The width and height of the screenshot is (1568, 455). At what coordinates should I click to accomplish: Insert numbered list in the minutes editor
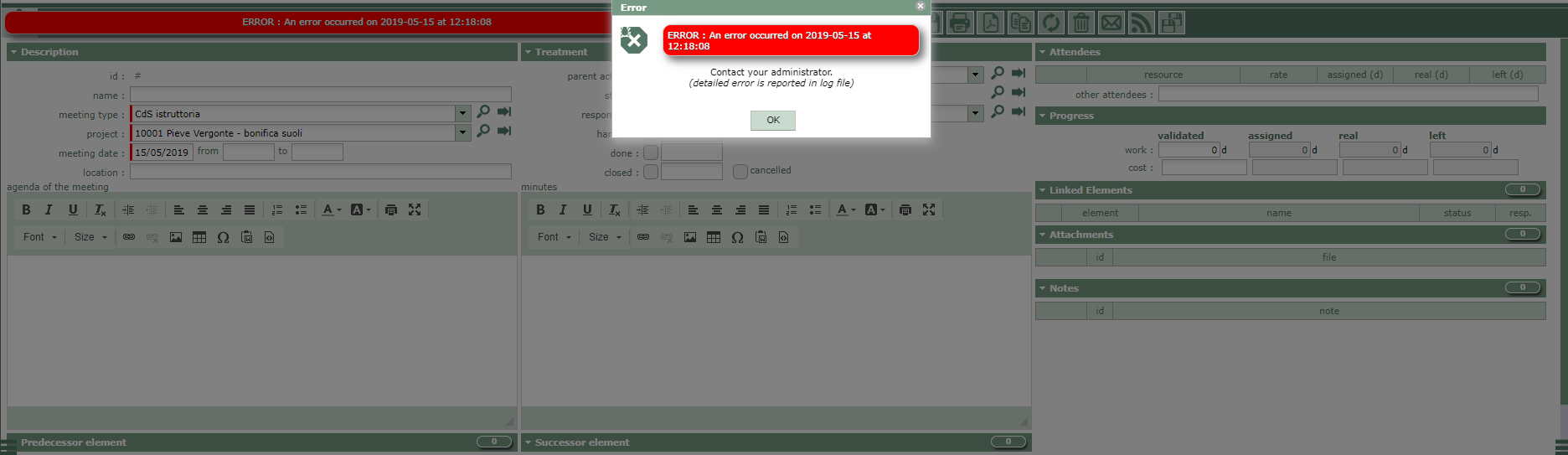click(792, 209)
